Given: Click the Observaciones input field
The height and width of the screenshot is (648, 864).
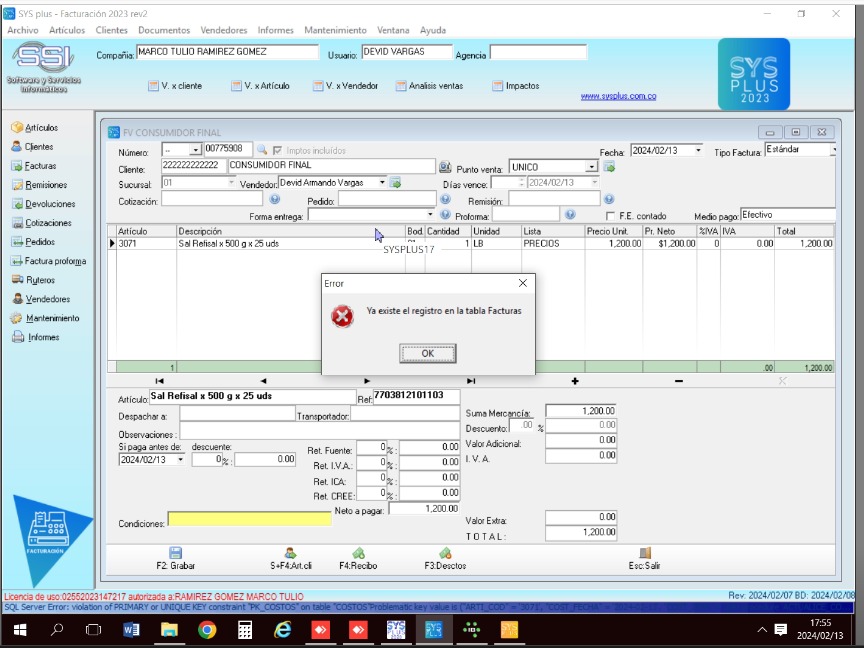Looking at the screenshot, I should point(320,431).
